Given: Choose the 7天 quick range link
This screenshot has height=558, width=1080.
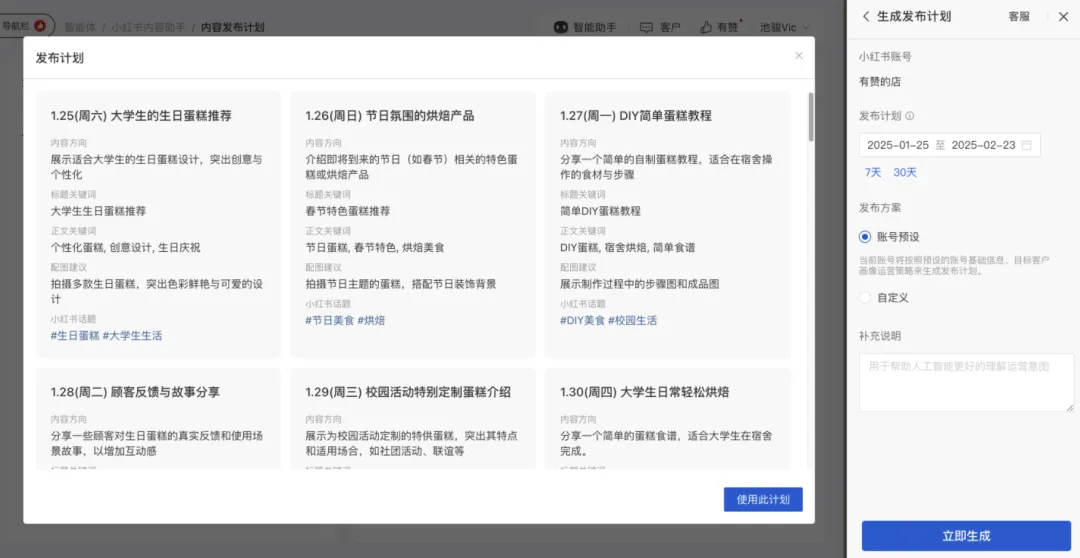Looking at the screenshot, I should click(x=873, y=173).
